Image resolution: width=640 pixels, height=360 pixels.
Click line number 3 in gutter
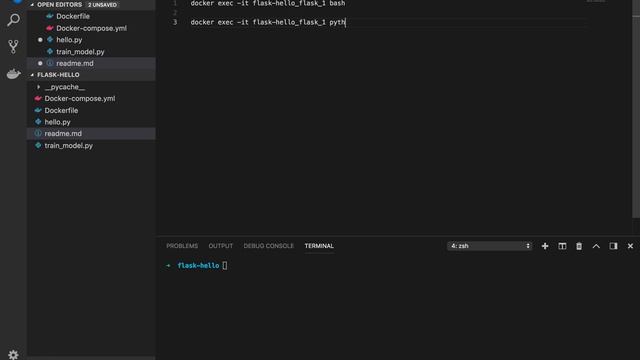coord(175,22)
